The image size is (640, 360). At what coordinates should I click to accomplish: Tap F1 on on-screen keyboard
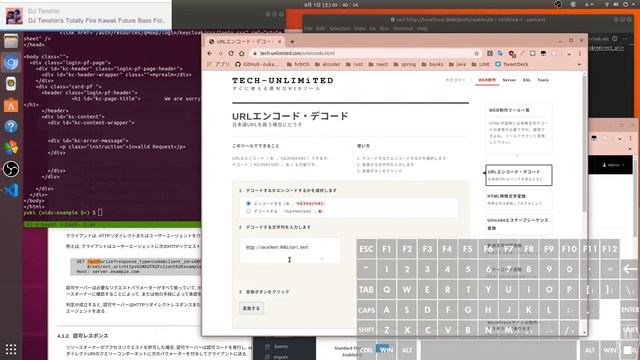click(387, 249)
